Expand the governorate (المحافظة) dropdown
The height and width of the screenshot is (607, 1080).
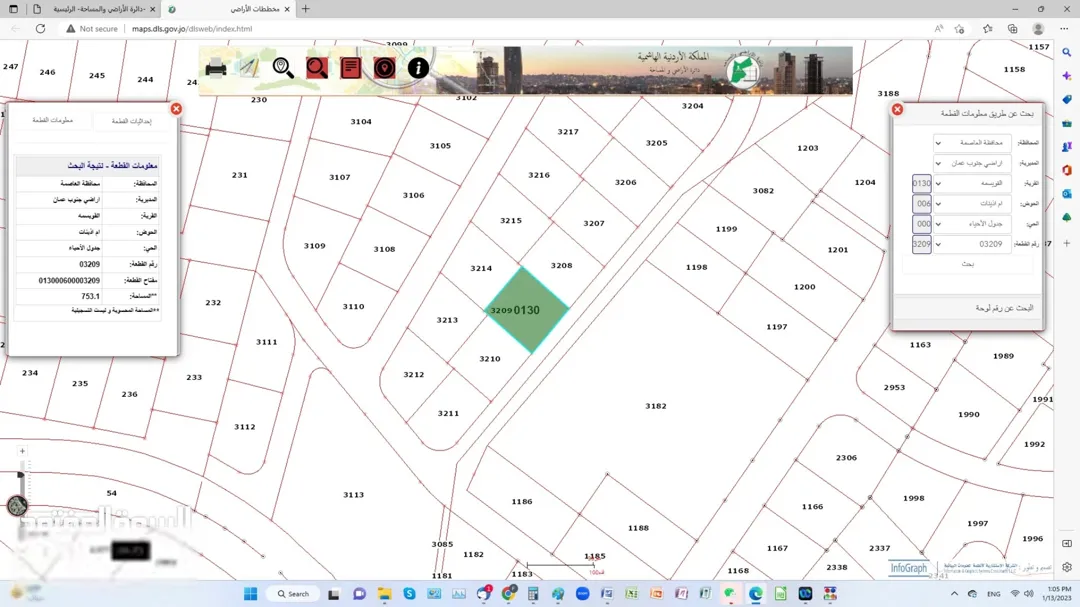tap(972, 143)
